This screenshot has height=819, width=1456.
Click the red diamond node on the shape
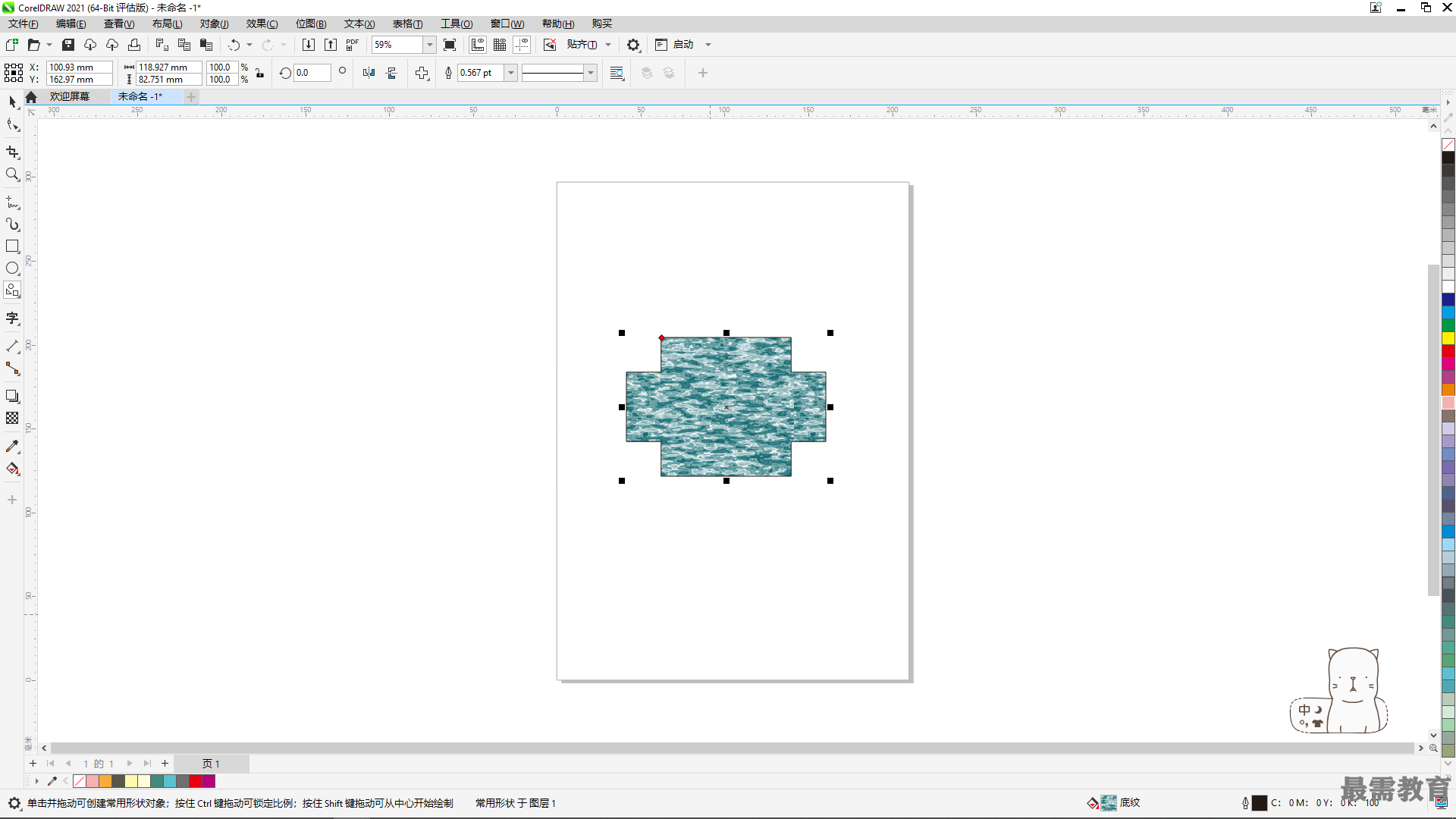pyautogui.click(x=661, y=338)
